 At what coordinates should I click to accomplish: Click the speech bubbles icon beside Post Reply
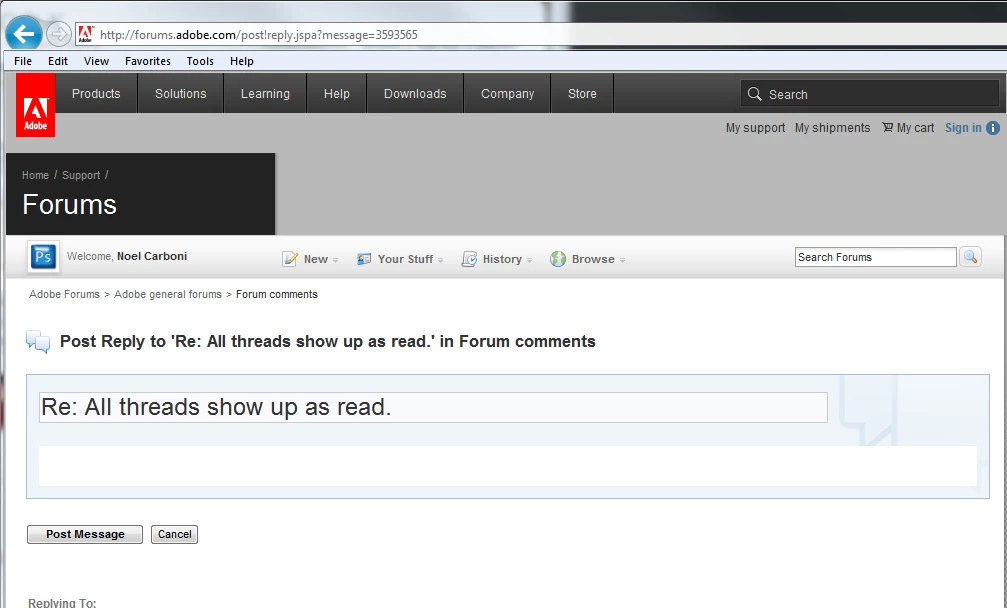pos(38,342)
